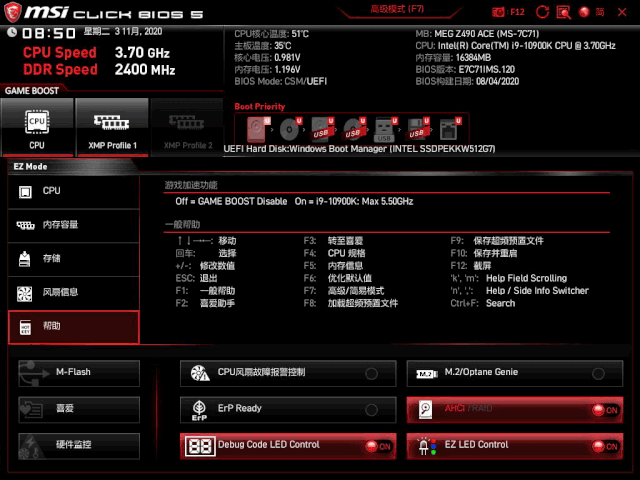Toggle the M.2/Optane Genie switch
This screenshot has height=480, width=640.
click(x=598, y=373)
